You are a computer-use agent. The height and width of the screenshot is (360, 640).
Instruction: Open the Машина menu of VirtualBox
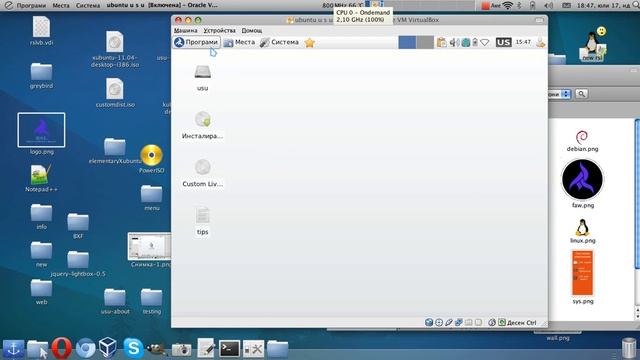point(185,31)
